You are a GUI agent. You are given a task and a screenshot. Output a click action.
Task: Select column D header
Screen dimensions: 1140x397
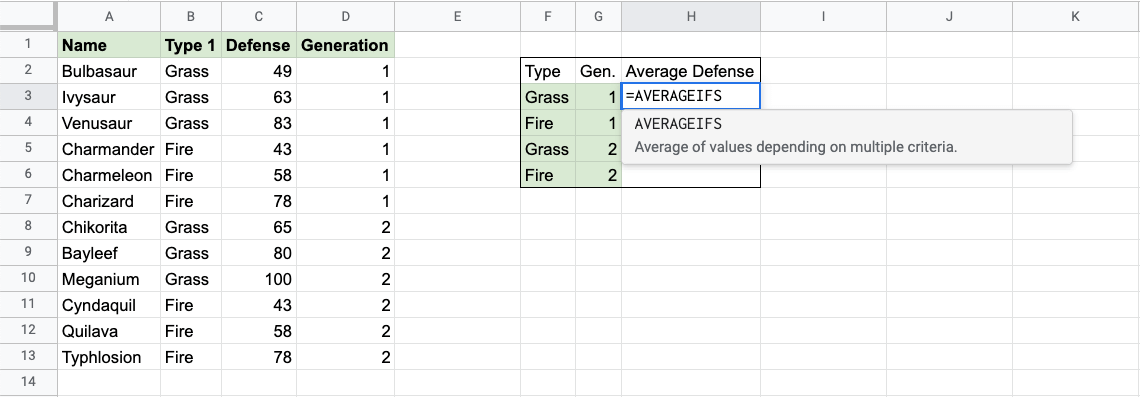345,16
